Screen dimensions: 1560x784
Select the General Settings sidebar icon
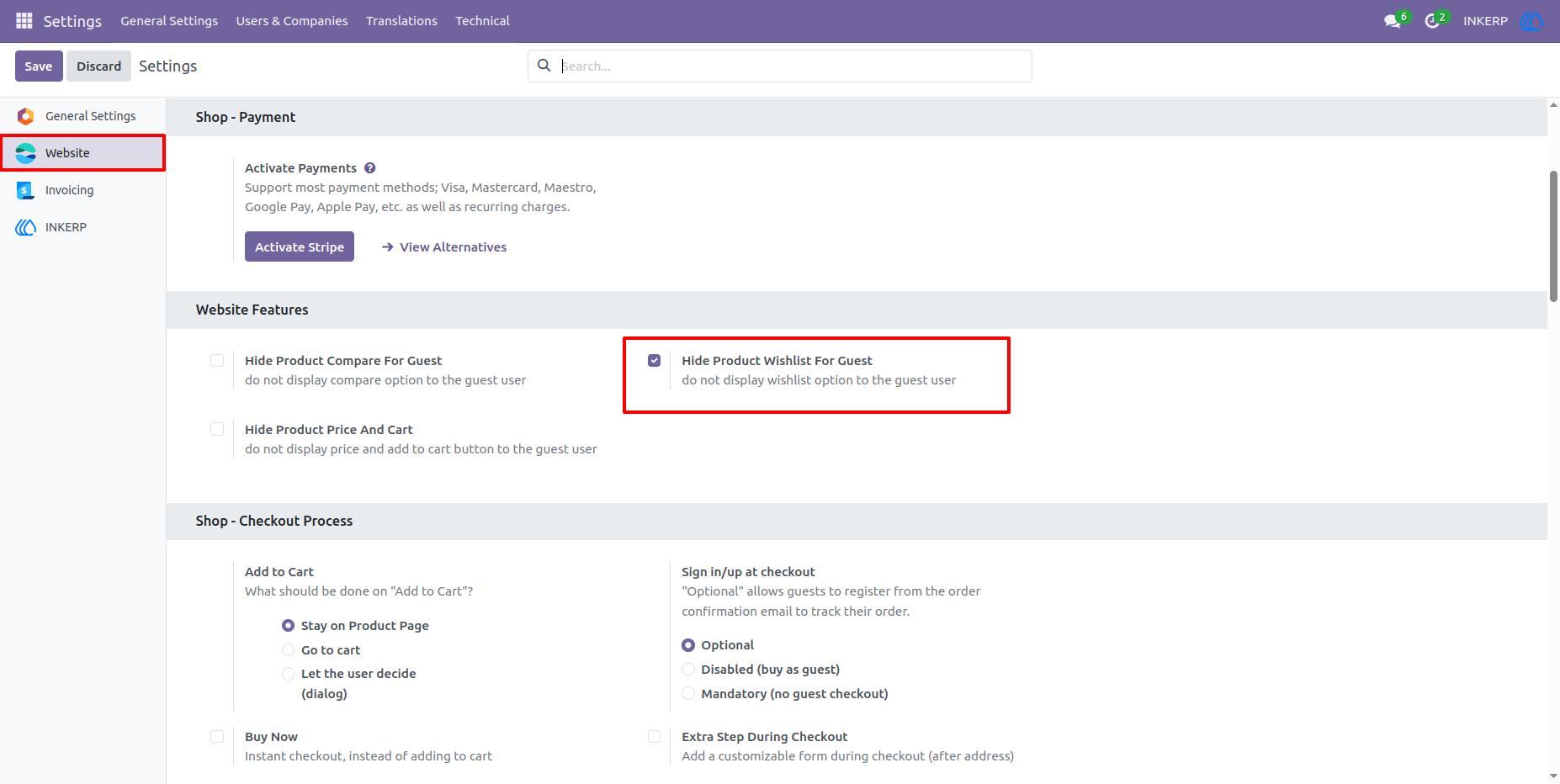click(25, 116)
